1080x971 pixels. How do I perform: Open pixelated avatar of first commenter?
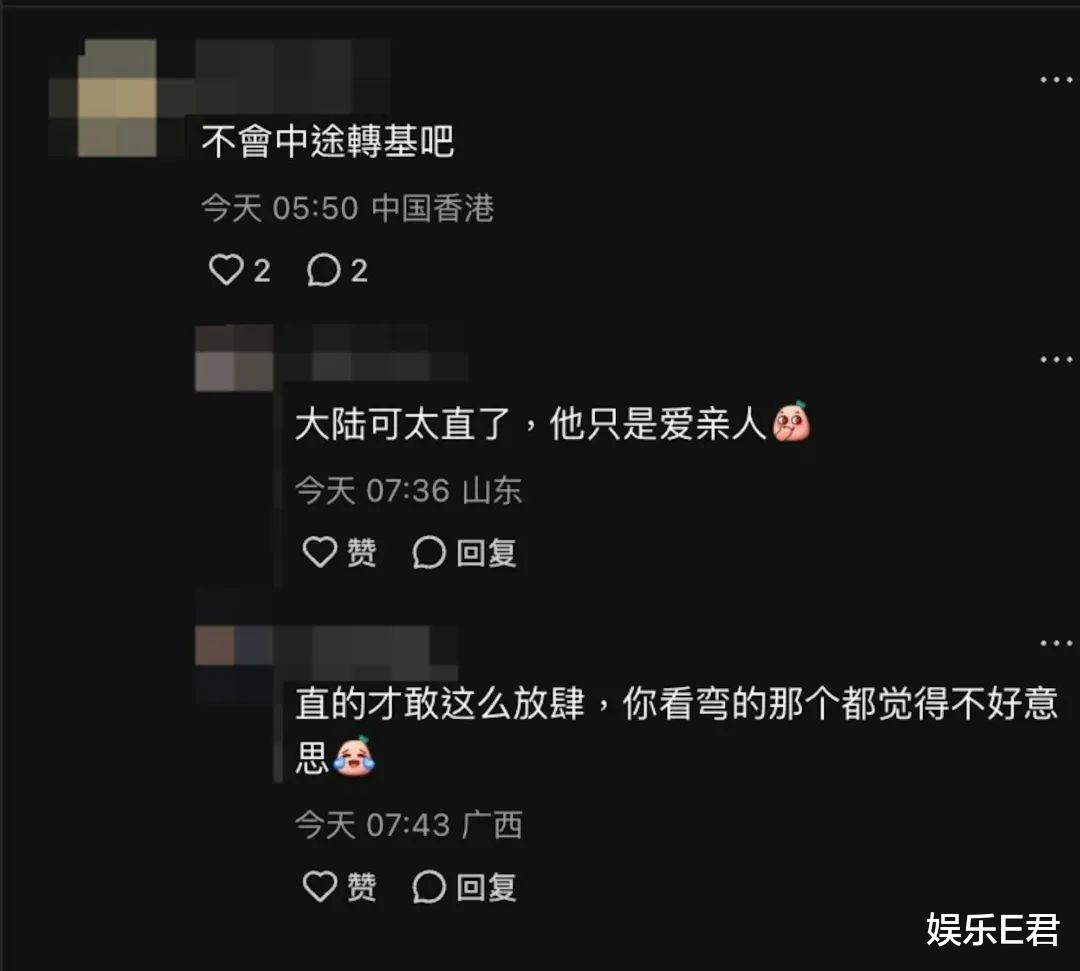pyautogui.click(x=117, y=98)
